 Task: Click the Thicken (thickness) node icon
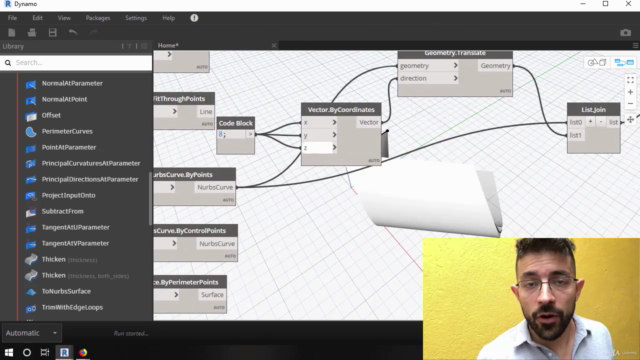click(x=31, y=260)
